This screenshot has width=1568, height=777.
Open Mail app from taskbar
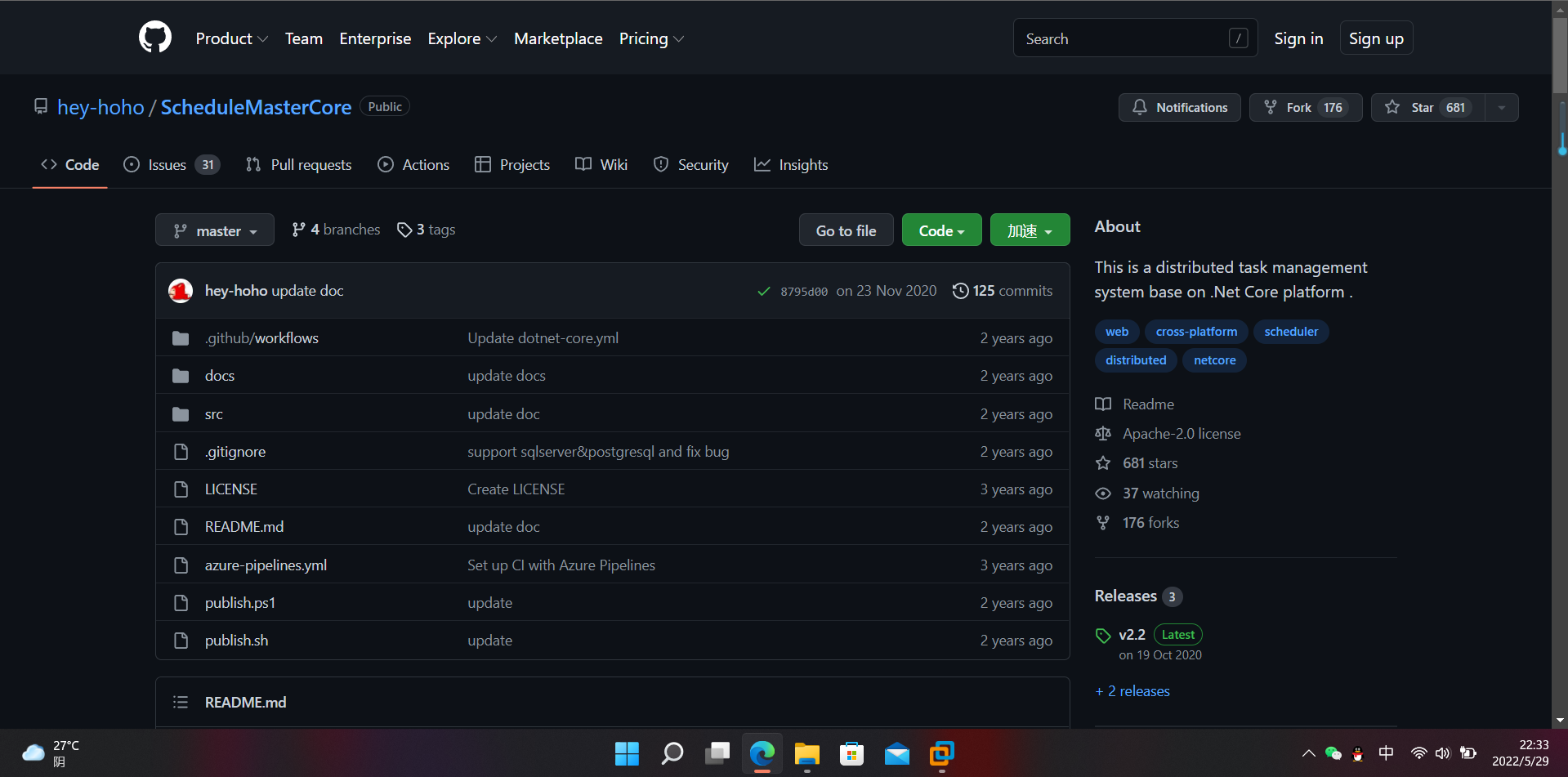897,753
